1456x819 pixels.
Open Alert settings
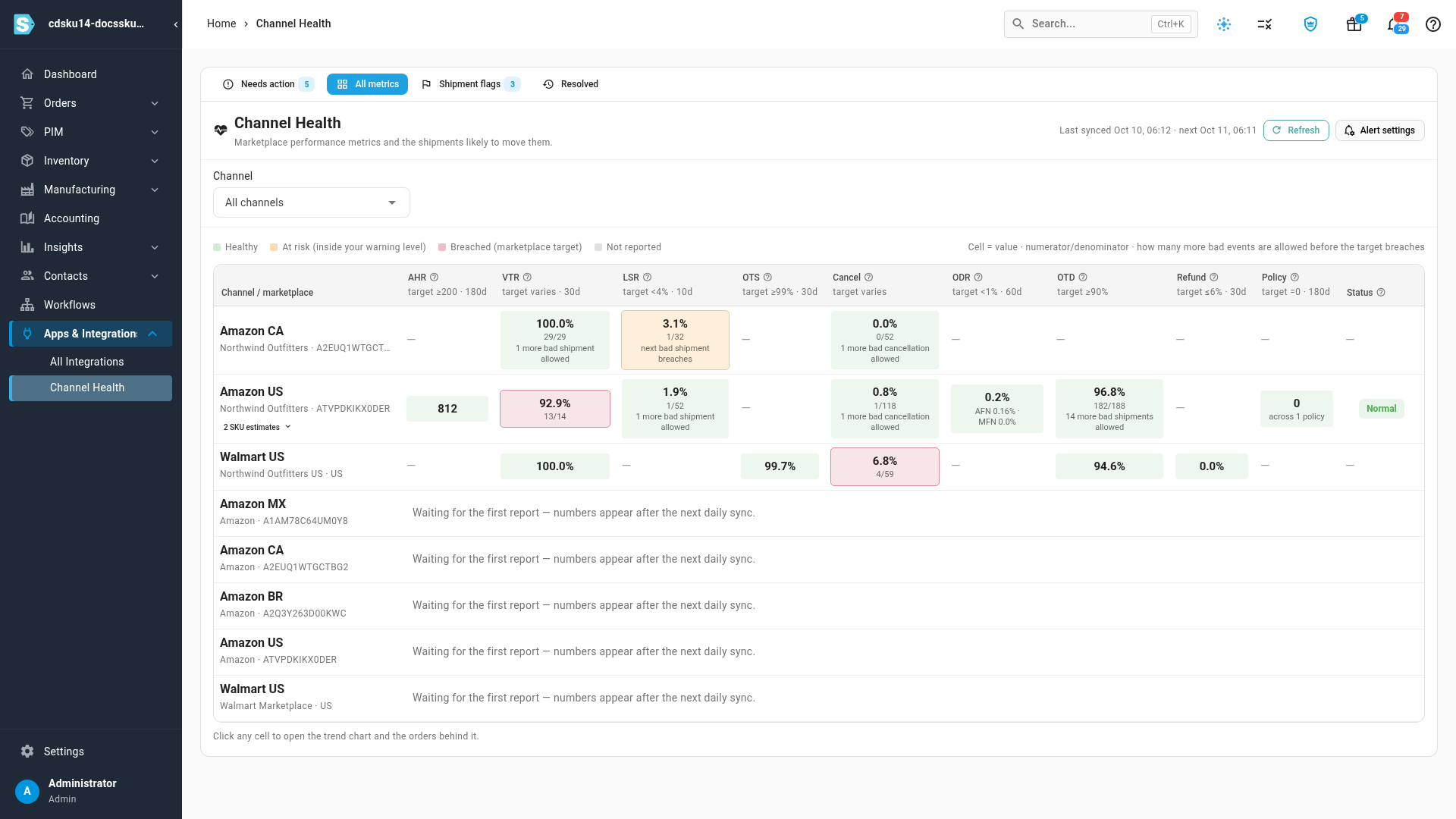click(1380, 130)
